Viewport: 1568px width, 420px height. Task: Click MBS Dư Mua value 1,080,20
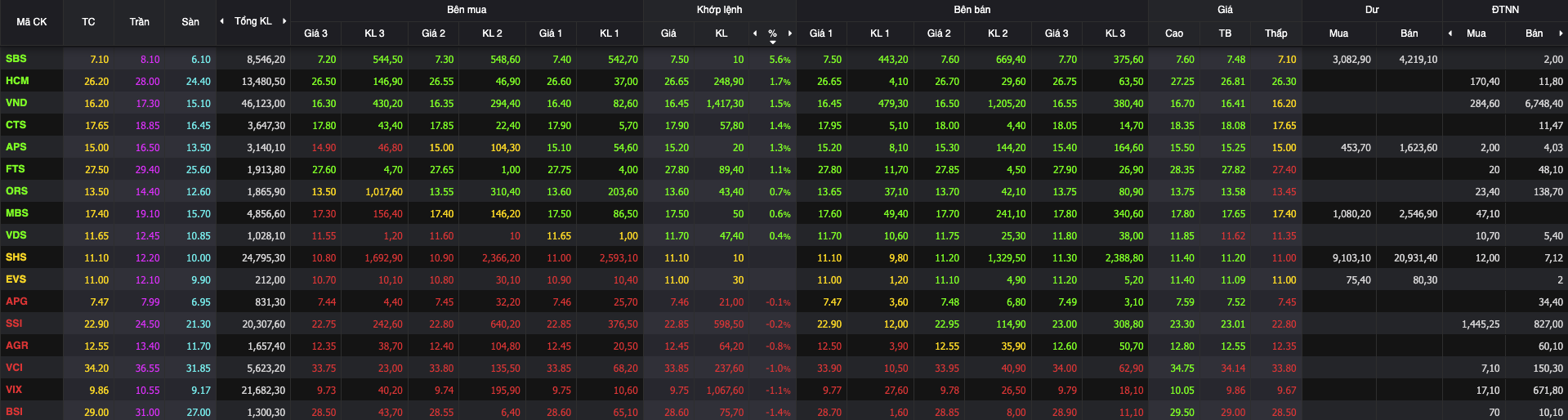[x=1351, y=214]
